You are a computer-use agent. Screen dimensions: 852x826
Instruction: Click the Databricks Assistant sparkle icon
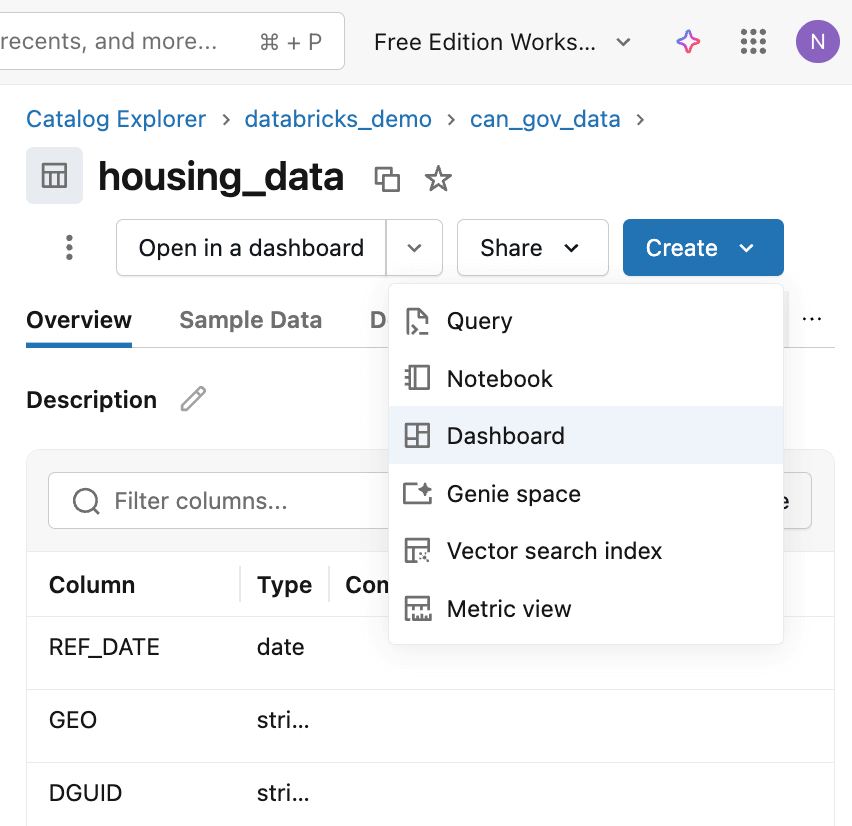(688, 42)
